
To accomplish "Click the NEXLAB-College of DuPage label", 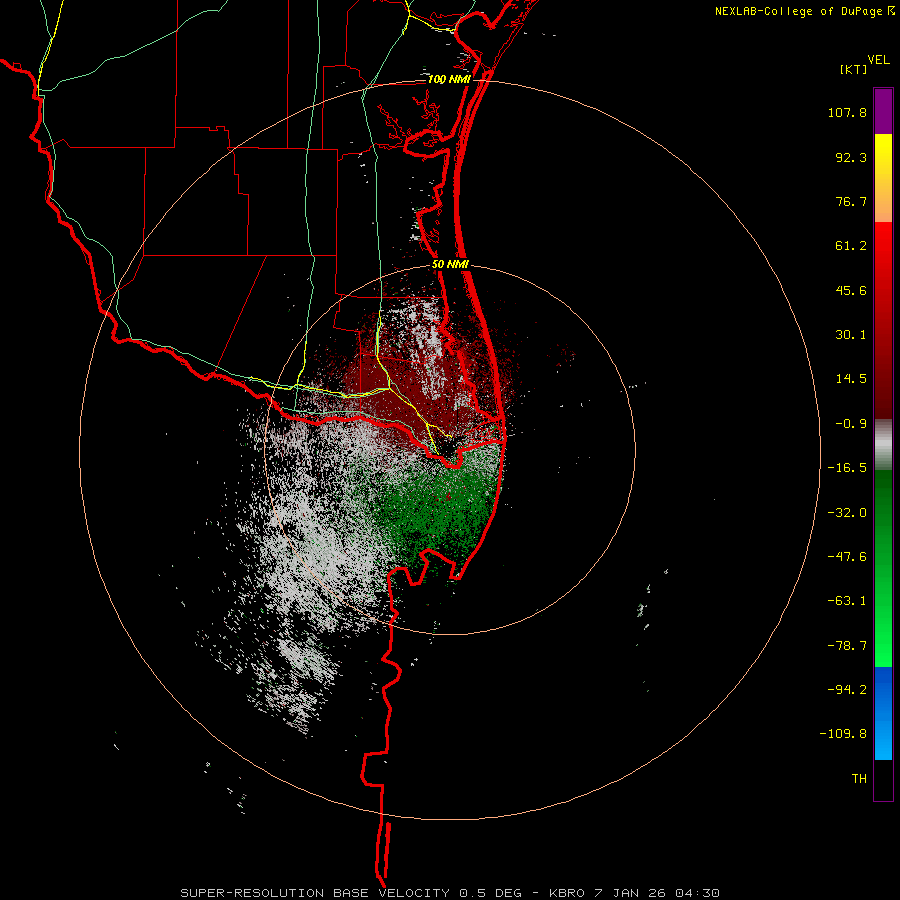I will point(800,11).
